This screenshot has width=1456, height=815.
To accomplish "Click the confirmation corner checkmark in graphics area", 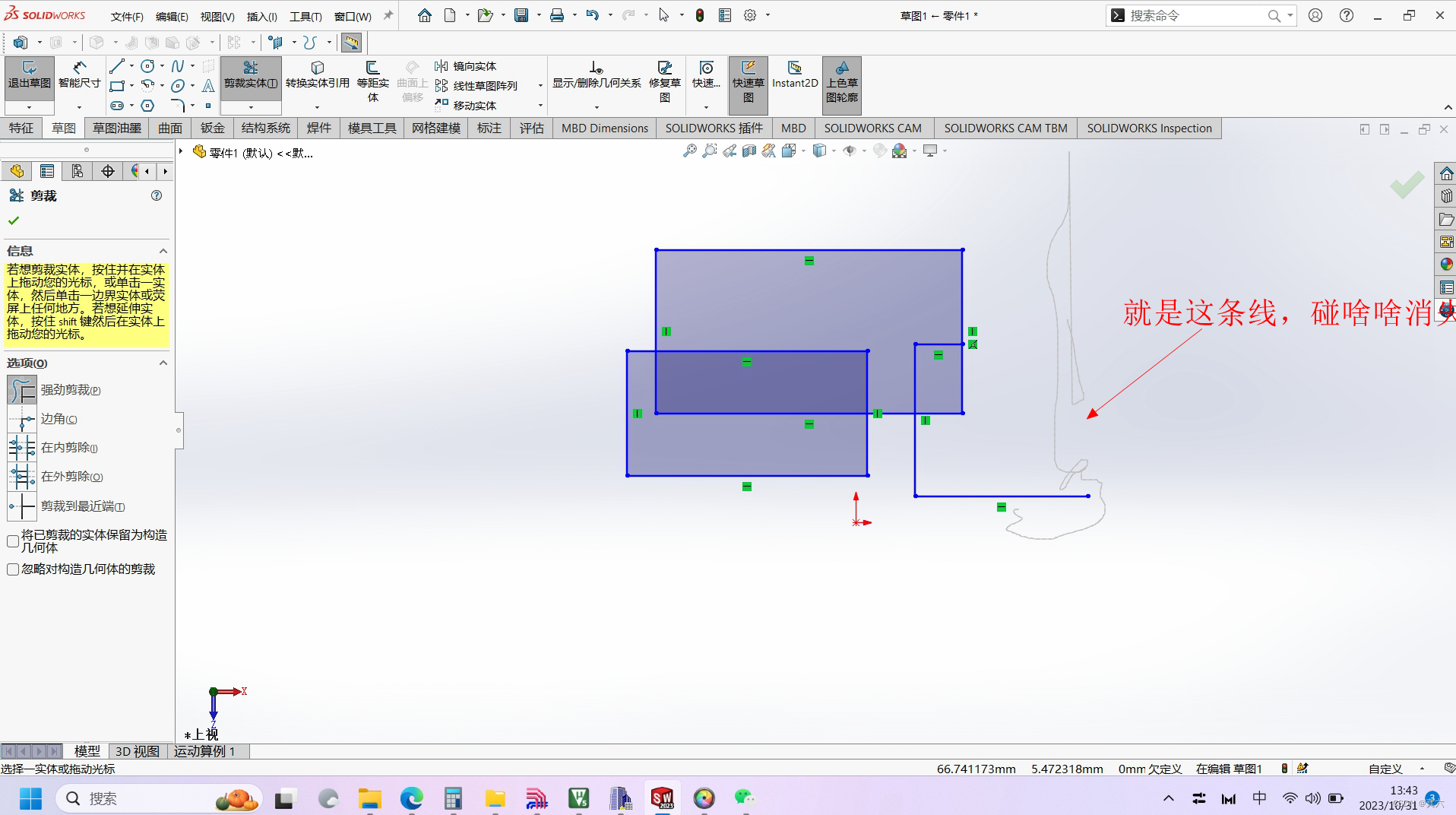I will pos(1407,185).
